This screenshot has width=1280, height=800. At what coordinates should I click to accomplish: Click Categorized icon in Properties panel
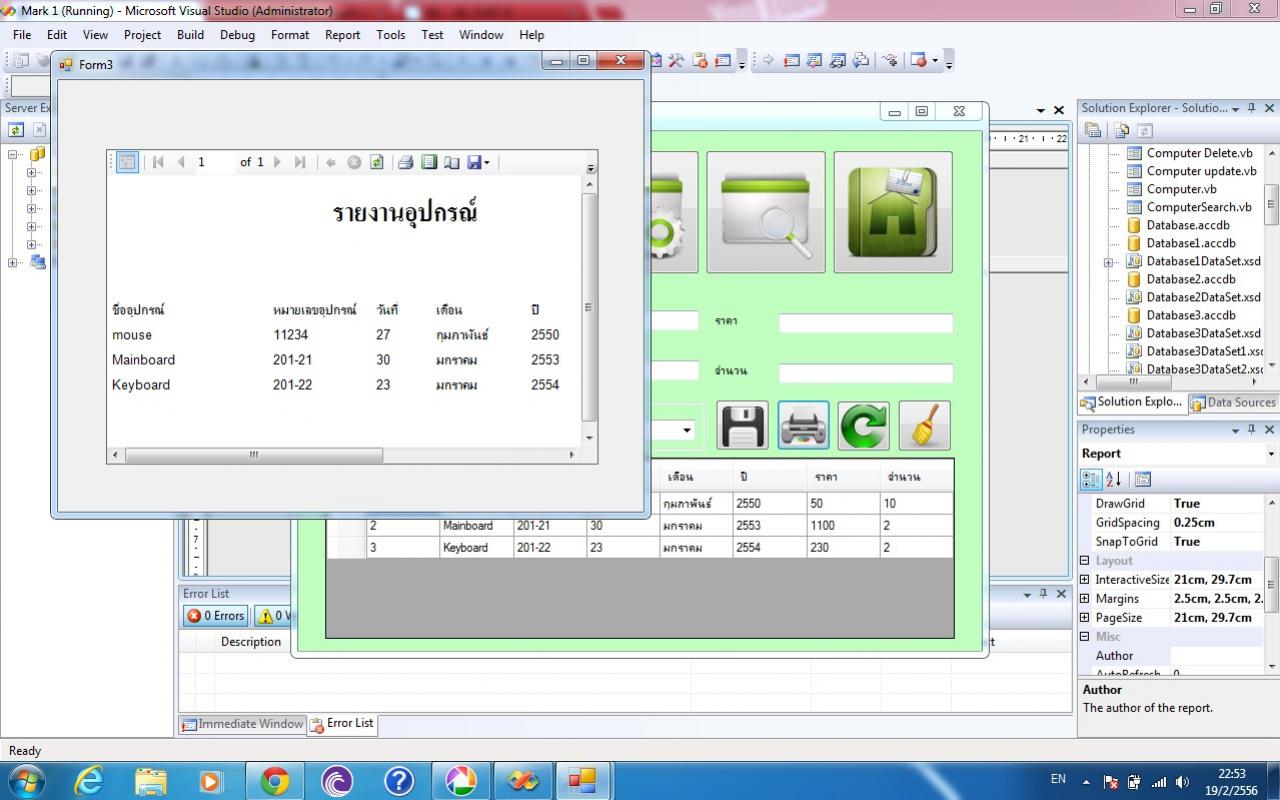[1092, 480]
